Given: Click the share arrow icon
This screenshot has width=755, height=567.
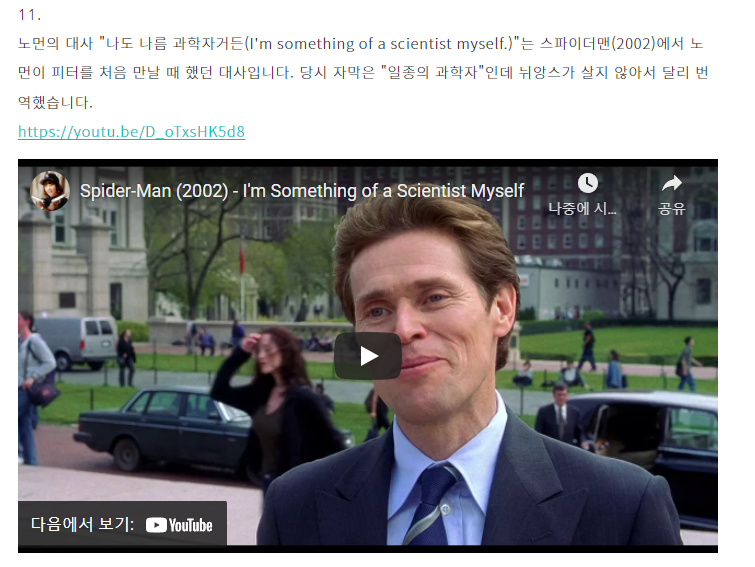Looking at the screenshot, I should pyautogui.click(x=672, y=183).
